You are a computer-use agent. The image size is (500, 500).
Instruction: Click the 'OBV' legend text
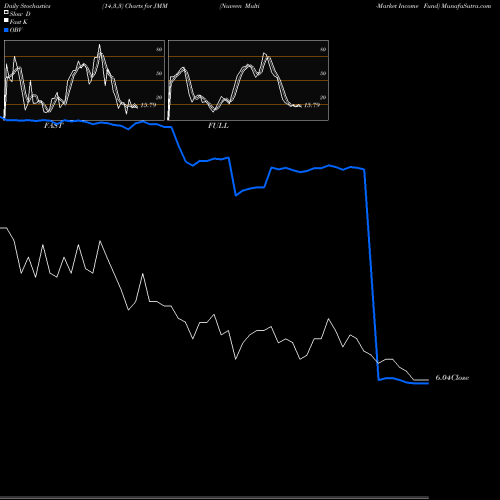pyautogui.click(x=16, y=30)
